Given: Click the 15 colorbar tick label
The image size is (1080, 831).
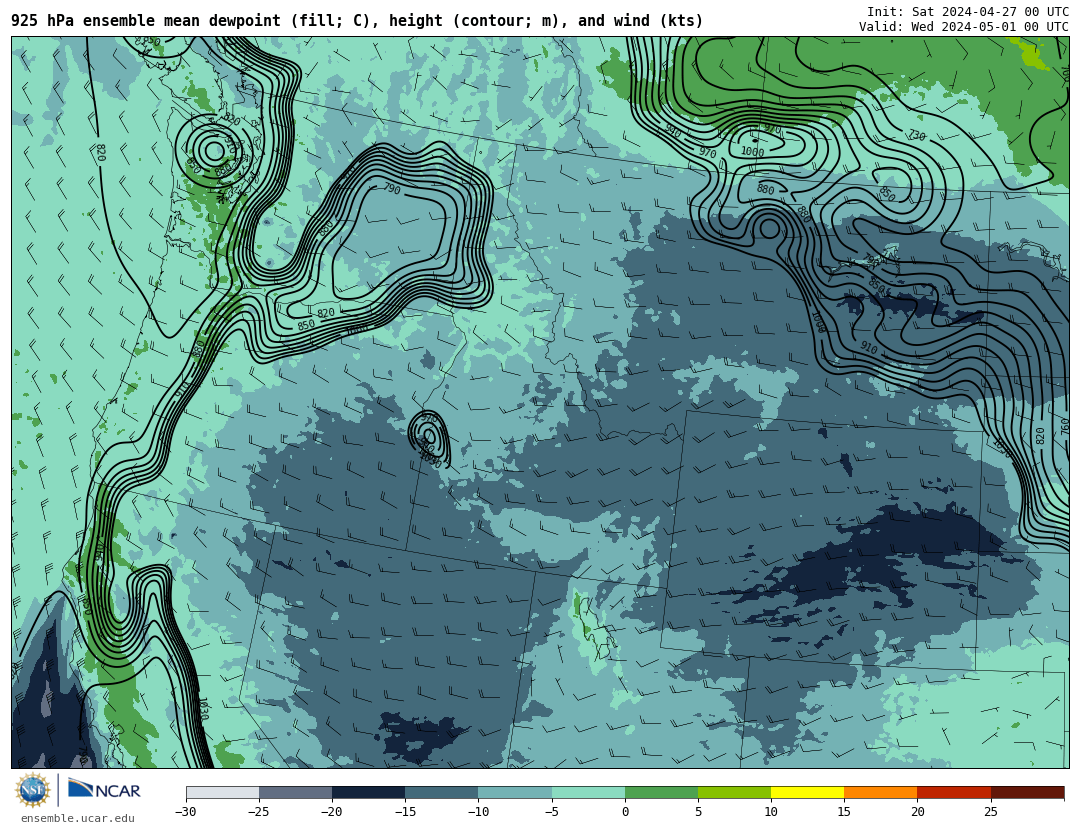Looking at the screenshot, I should [844, 812].
